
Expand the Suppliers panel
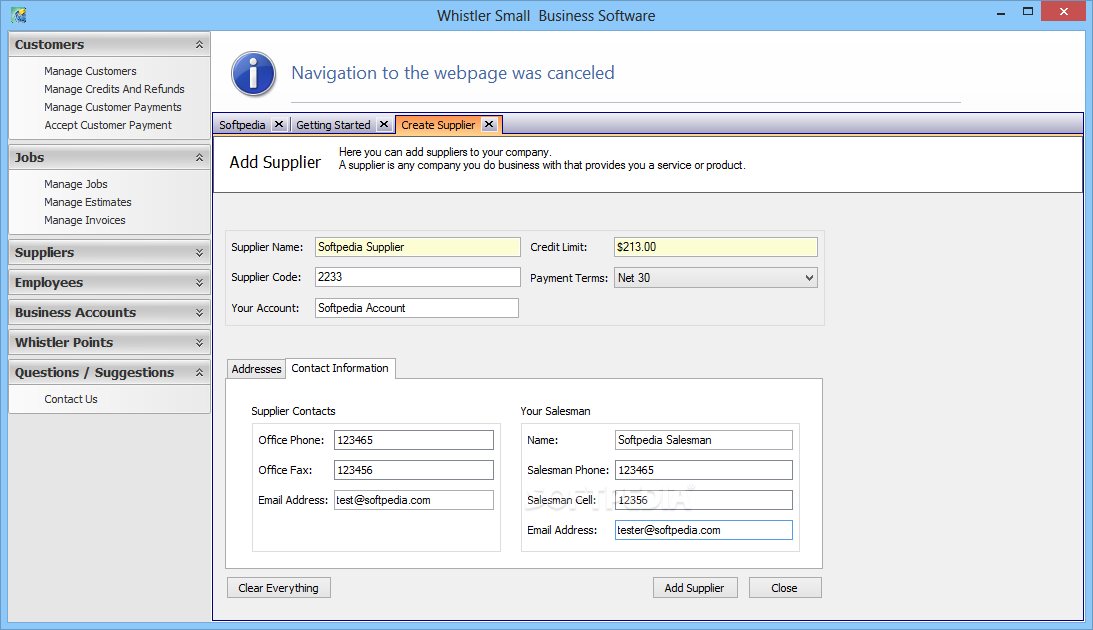coord(199,252)
